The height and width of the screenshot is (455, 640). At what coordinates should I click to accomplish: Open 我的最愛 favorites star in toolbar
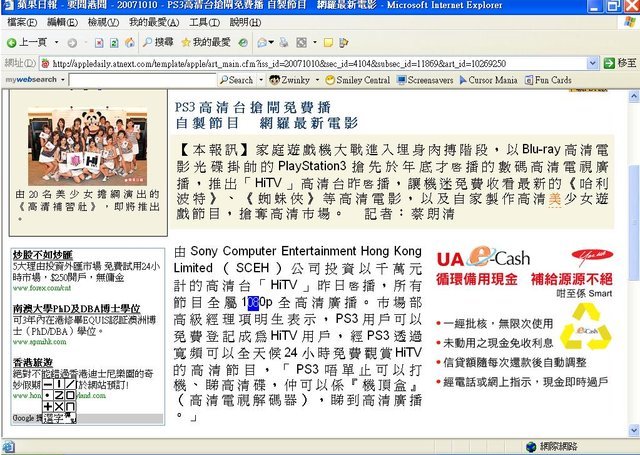coord(205,42)
